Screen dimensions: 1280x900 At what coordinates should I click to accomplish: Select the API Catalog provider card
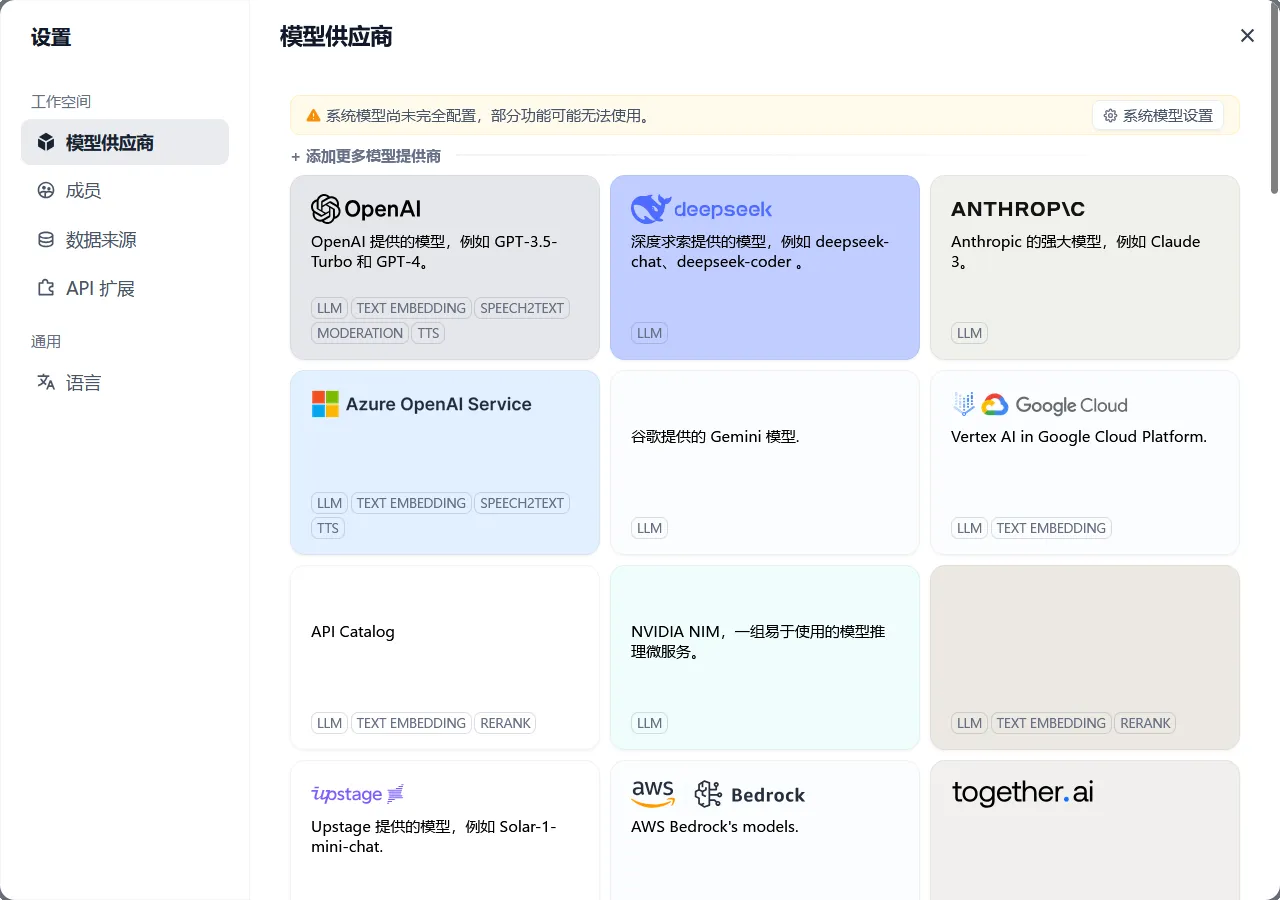445,657
